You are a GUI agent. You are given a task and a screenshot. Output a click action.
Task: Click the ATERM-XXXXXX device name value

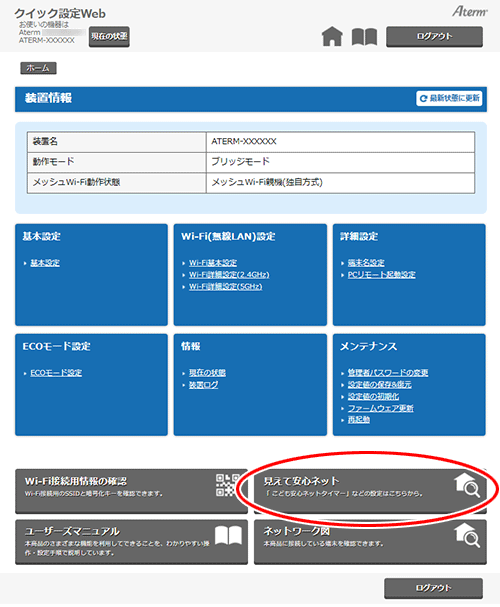coord(244,142)
